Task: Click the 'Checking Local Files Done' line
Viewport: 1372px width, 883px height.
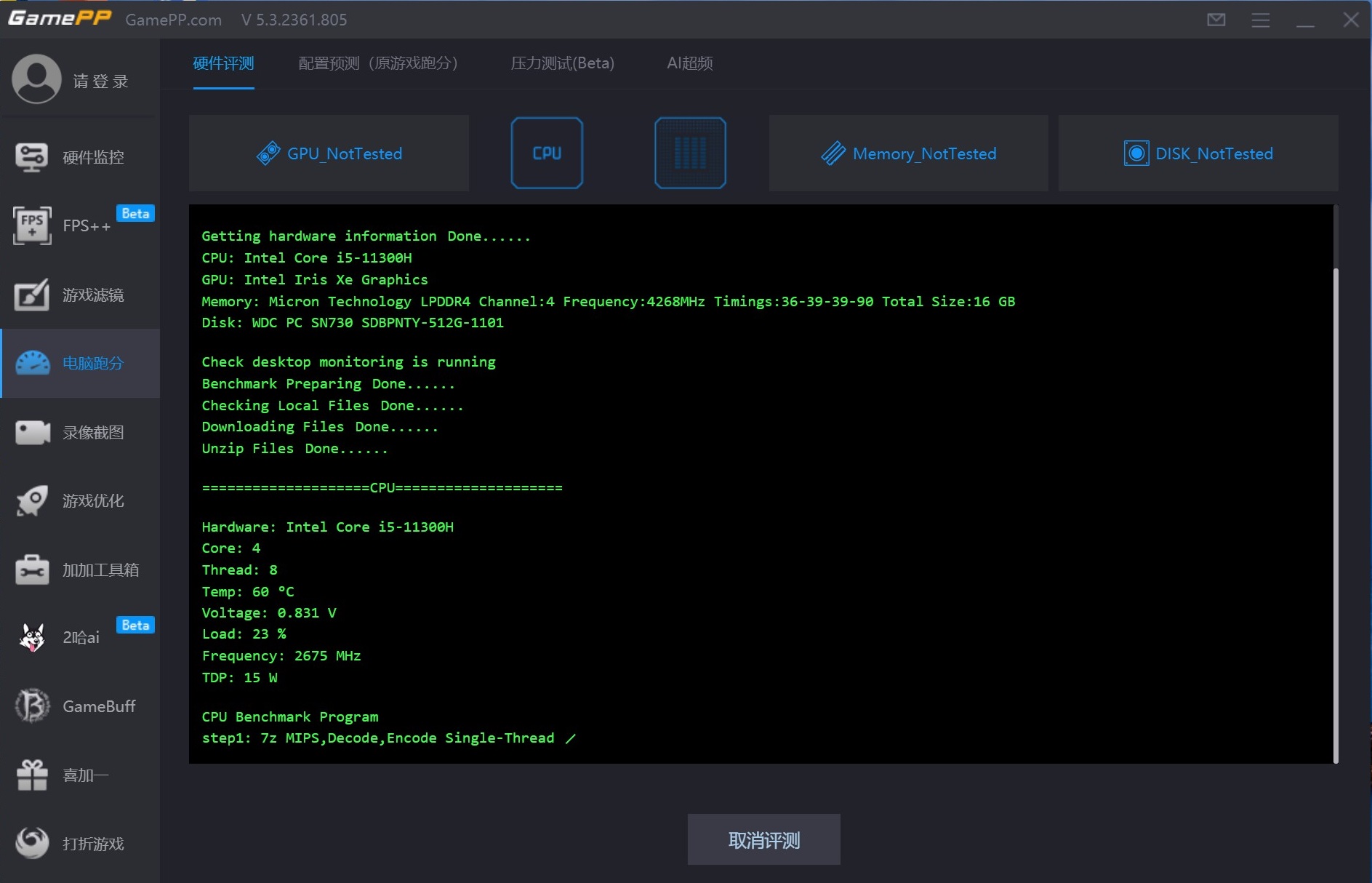Action: 332,405
